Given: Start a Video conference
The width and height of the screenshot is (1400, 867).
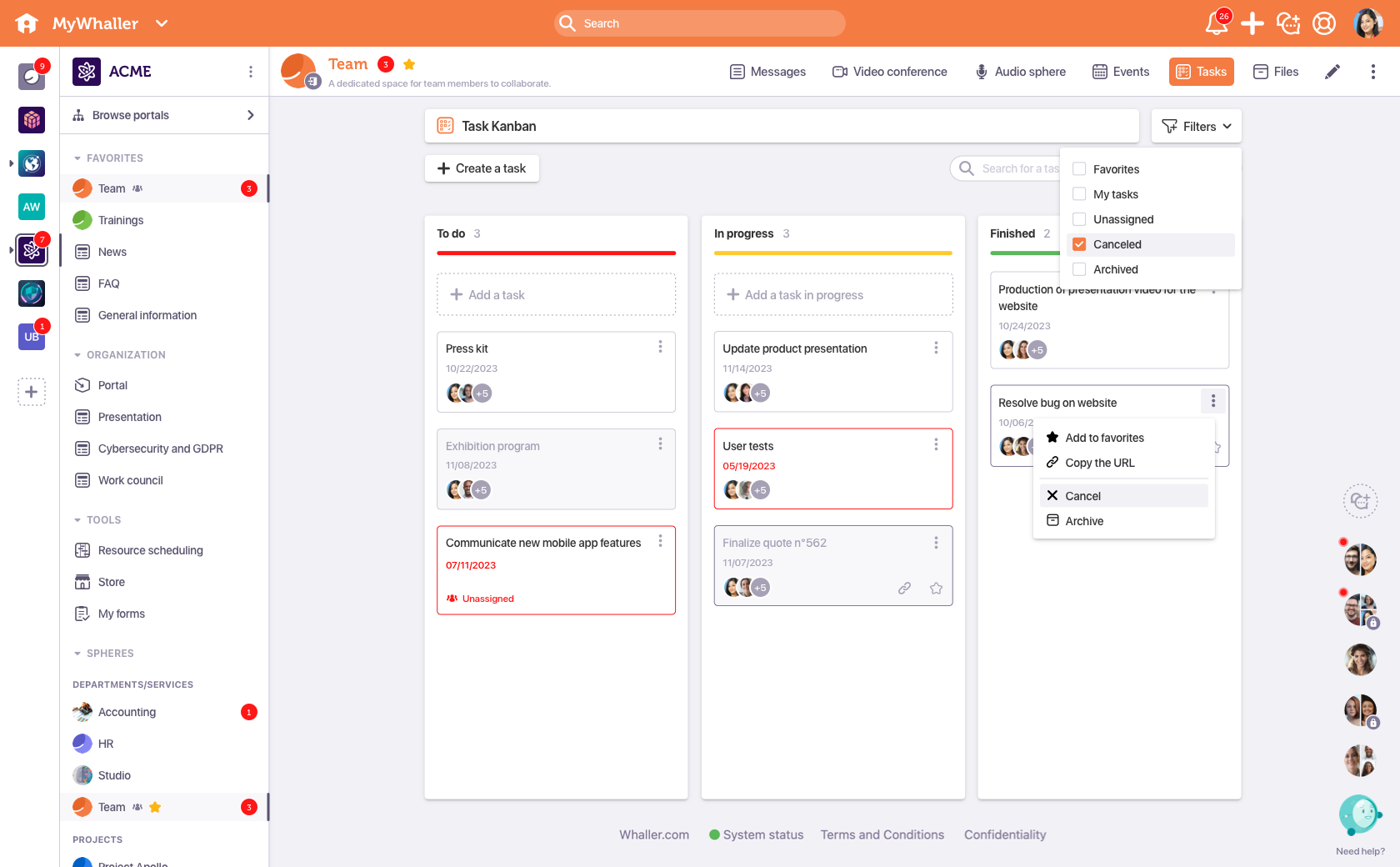Looking at the screenshot, I should click(x=889, y=72).
